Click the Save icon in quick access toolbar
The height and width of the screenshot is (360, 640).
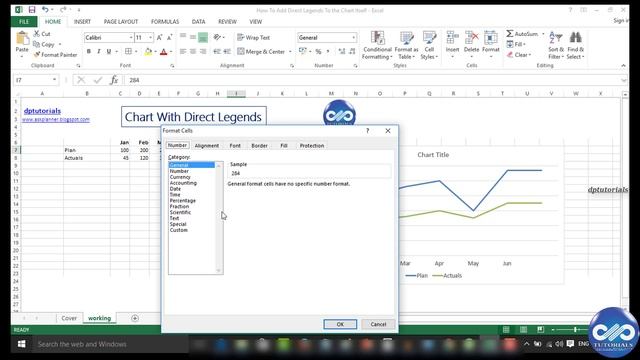click(31, 10)
